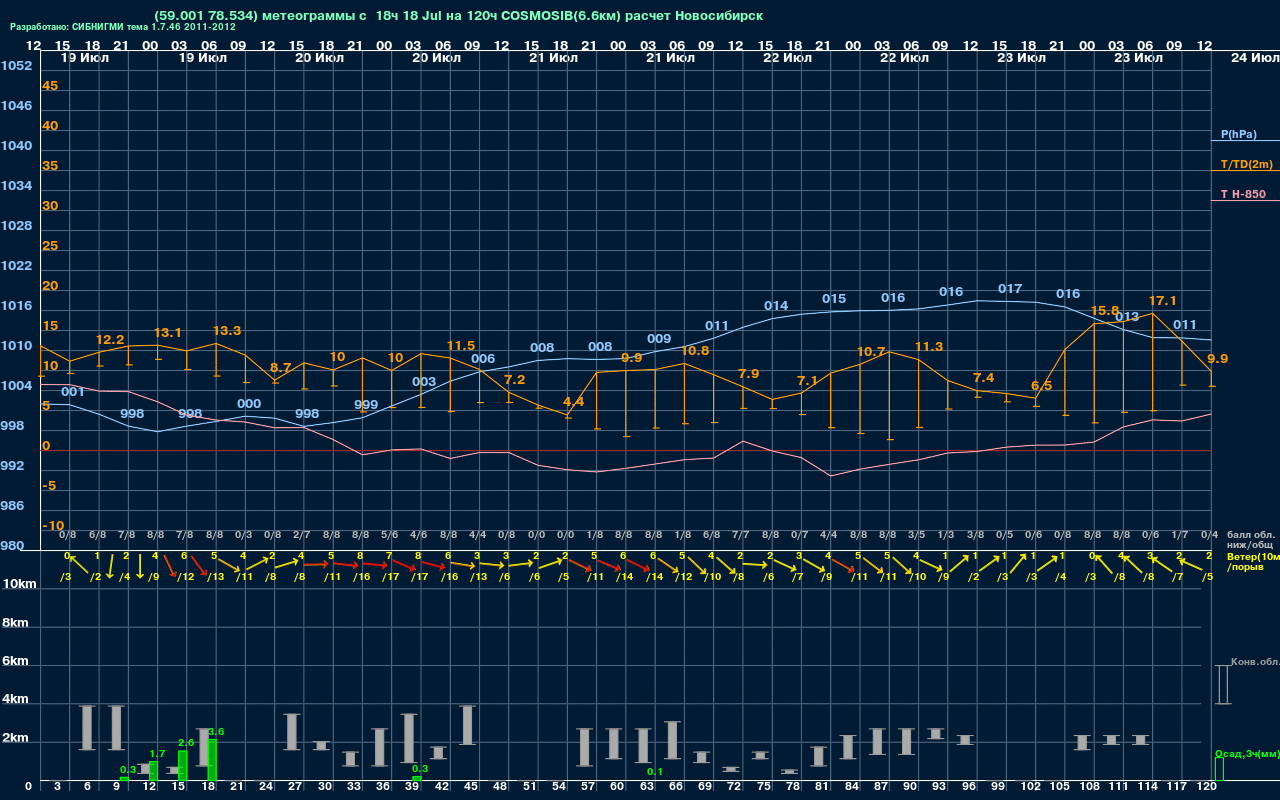The image size is (1280, 800).
Task: Click temperature value 12.2
Action: pyautogui.click(x=110, y=340)
